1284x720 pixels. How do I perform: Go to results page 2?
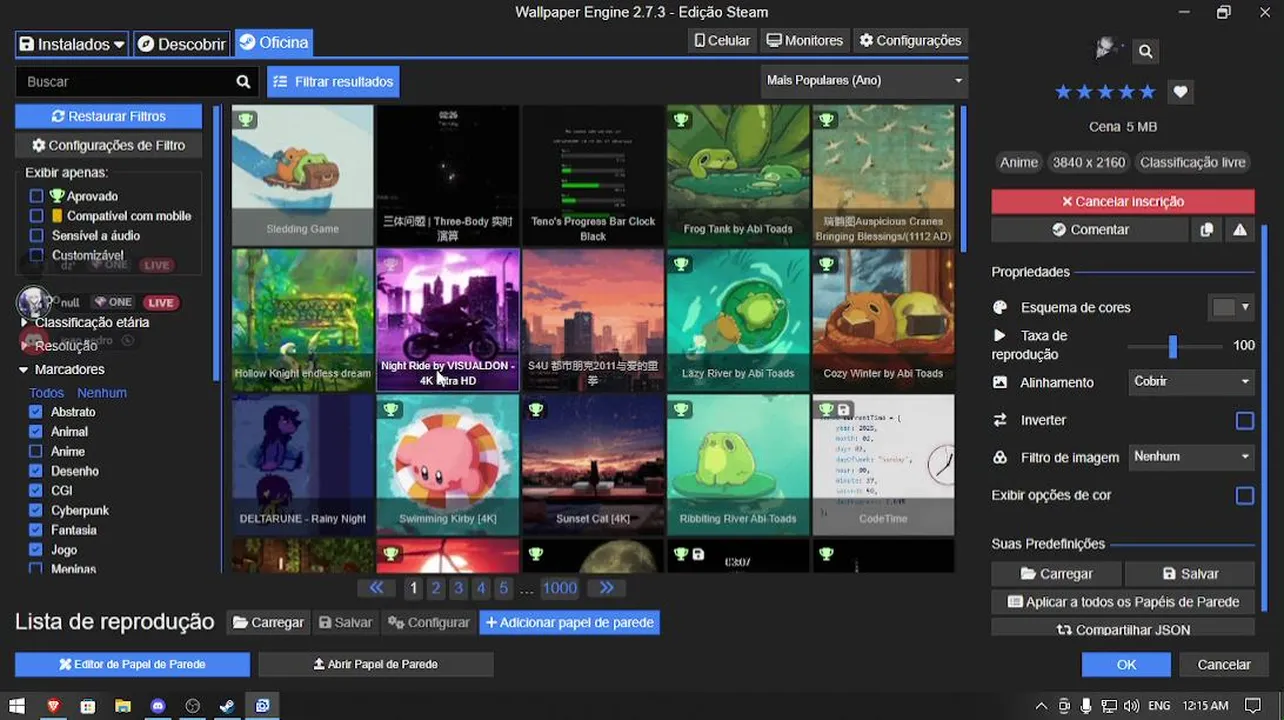click(x=436, y=588)
